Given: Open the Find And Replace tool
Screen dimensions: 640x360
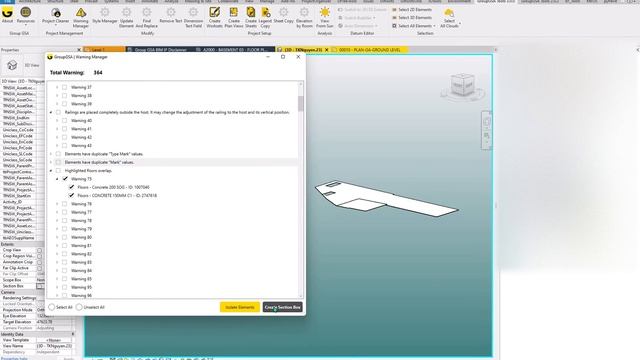Looking at the screenshot, I should pos(147,18).
